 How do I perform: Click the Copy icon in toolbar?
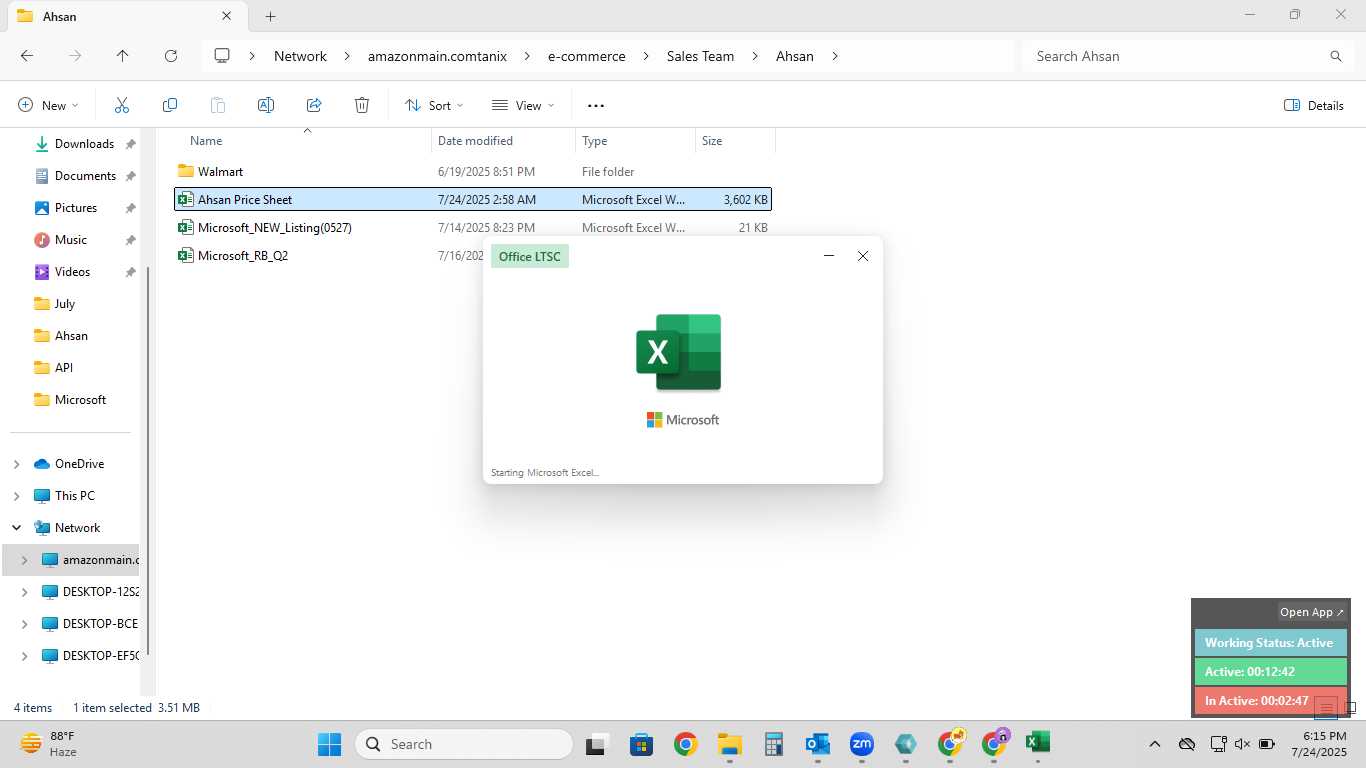tap(170, 105)
